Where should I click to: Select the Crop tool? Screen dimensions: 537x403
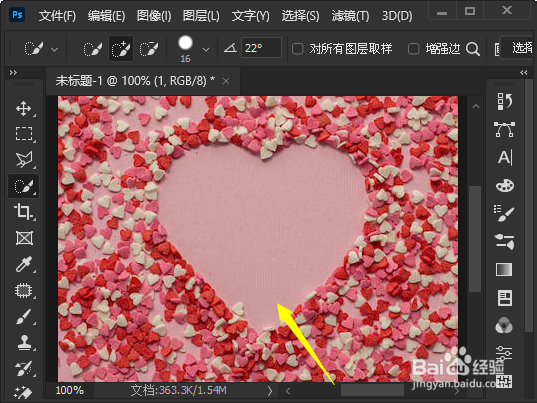[x=24, y=212]
